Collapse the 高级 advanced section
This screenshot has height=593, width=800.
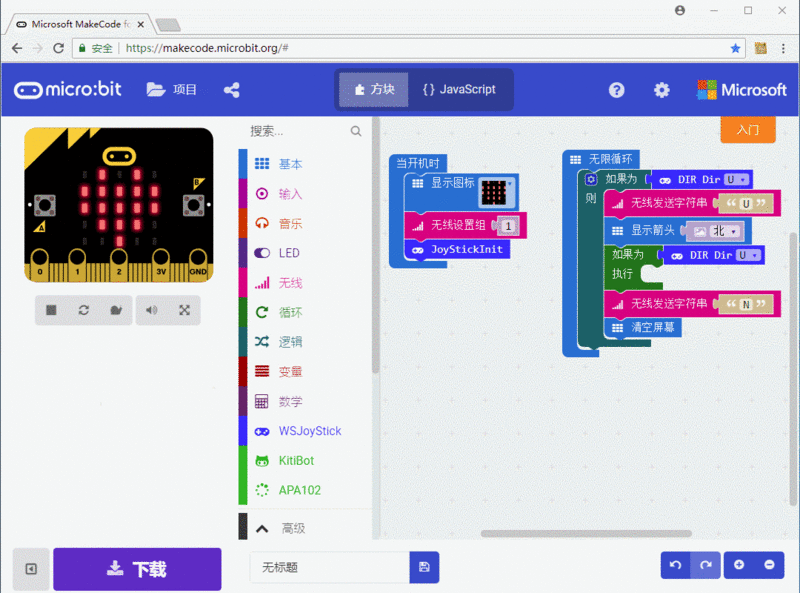(305, 528)
